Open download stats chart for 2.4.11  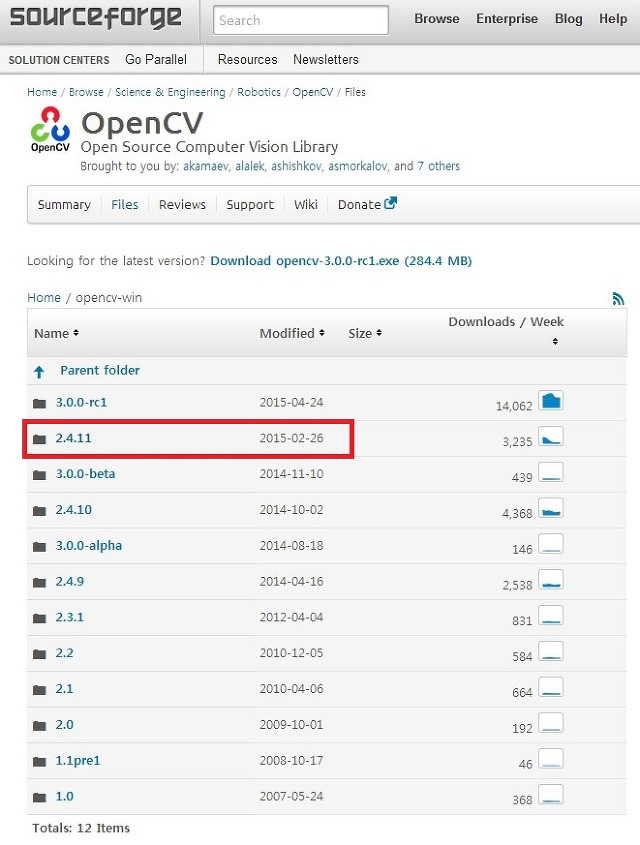pyautogui.click(x=551, y=437)
